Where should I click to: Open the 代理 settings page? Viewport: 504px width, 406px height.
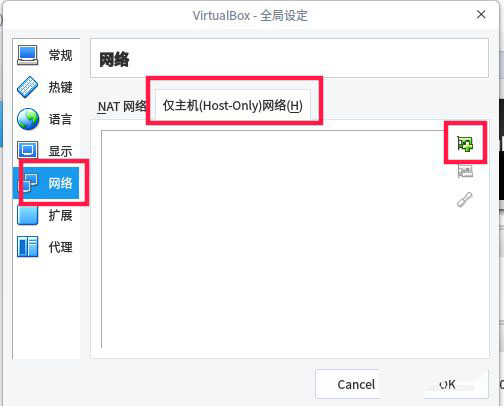click(60, 247)
